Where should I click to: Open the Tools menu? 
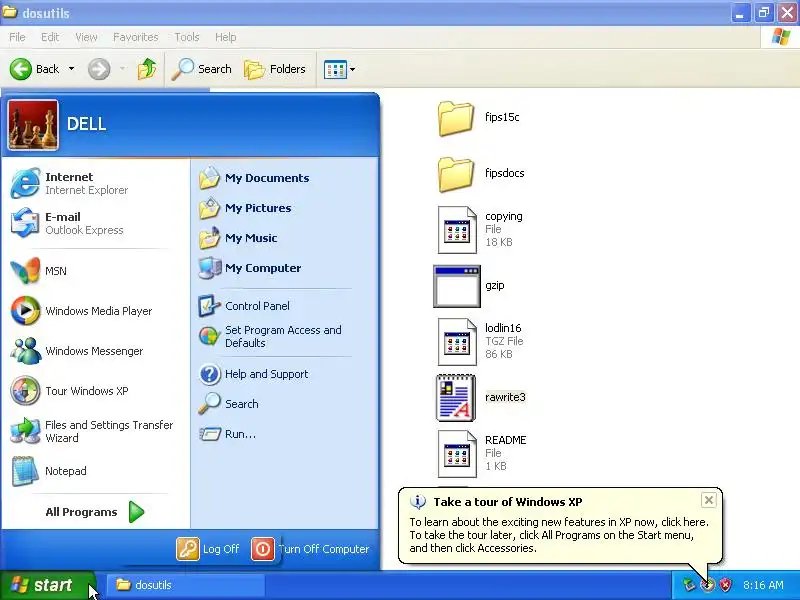(187, 37)
